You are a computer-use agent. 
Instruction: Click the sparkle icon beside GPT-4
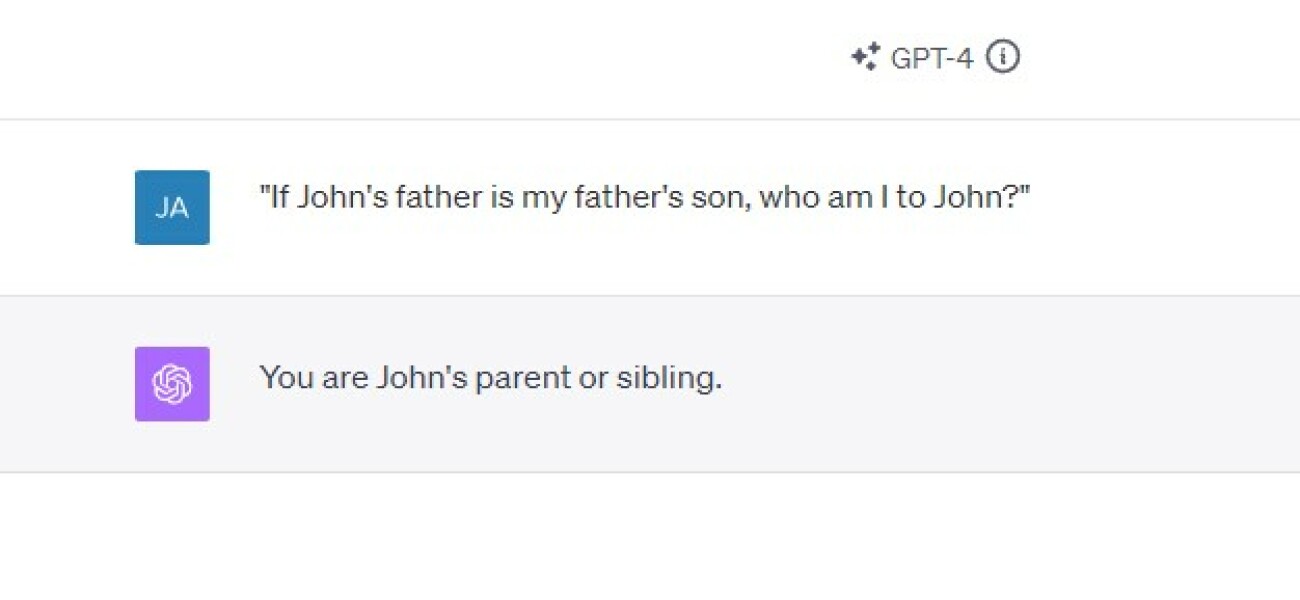865,58
